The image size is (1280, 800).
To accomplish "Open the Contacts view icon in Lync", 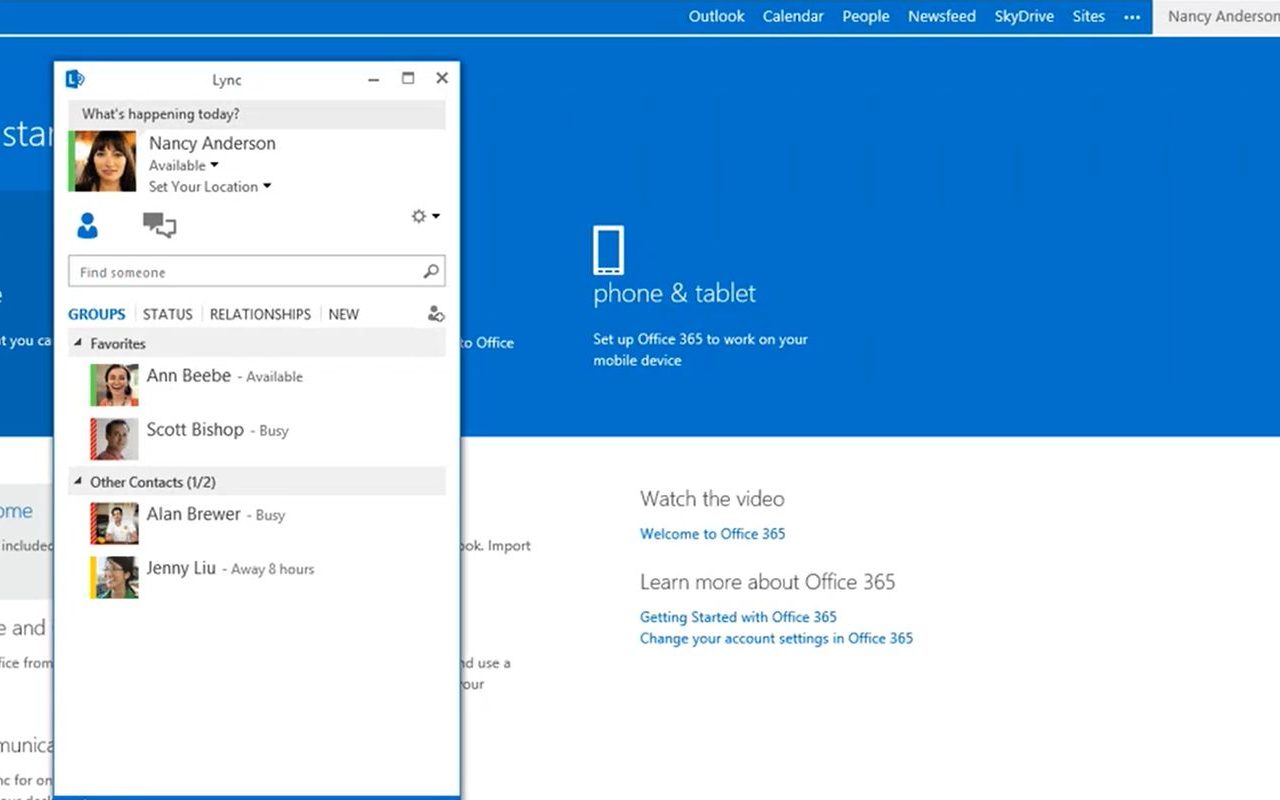I will click(87, 226).
